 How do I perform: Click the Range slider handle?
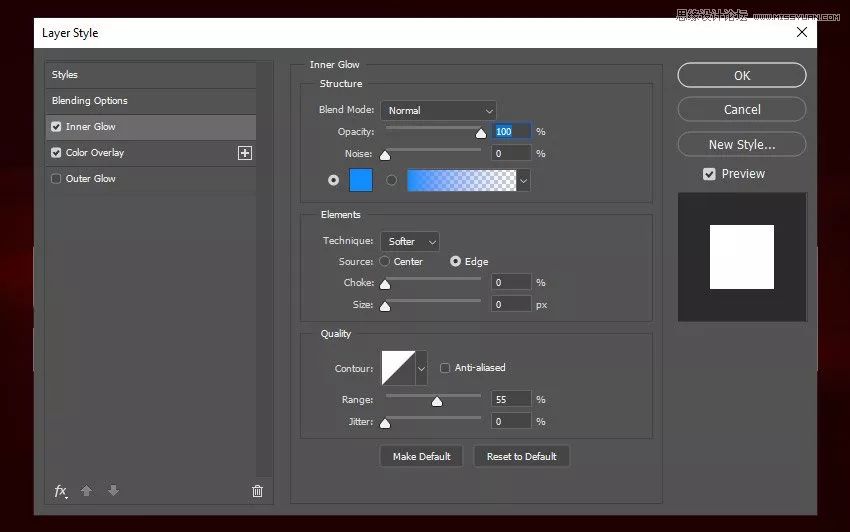click(437, 401)
